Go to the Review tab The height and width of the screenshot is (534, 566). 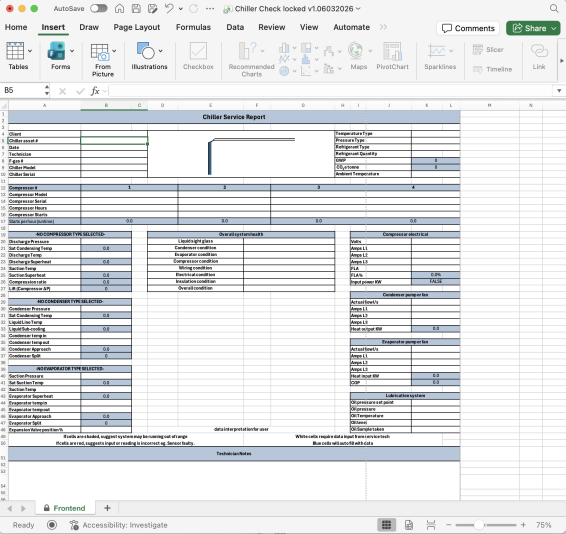click(271, 27)
